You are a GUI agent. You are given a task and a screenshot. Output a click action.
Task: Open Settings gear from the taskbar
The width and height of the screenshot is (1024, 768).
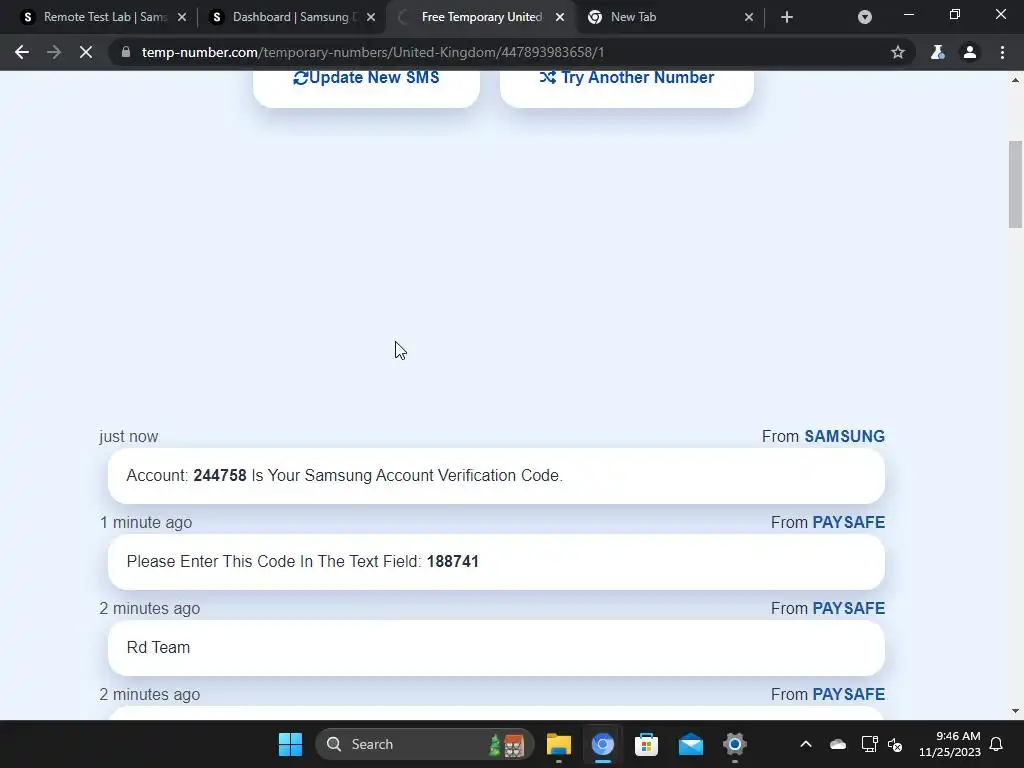pyautogui.click(x=735, y=744)
